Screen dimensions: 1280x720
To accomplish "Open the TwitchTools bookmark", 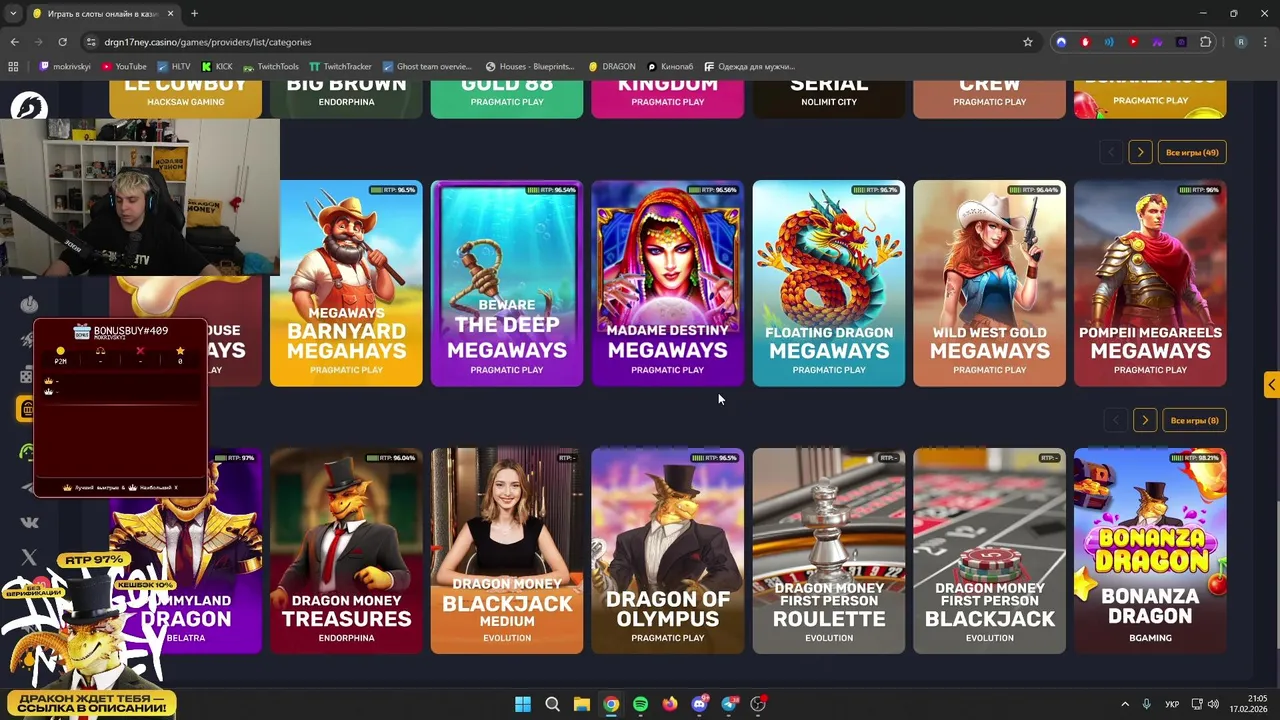I will pyautogui.click(x=270, y=67).
